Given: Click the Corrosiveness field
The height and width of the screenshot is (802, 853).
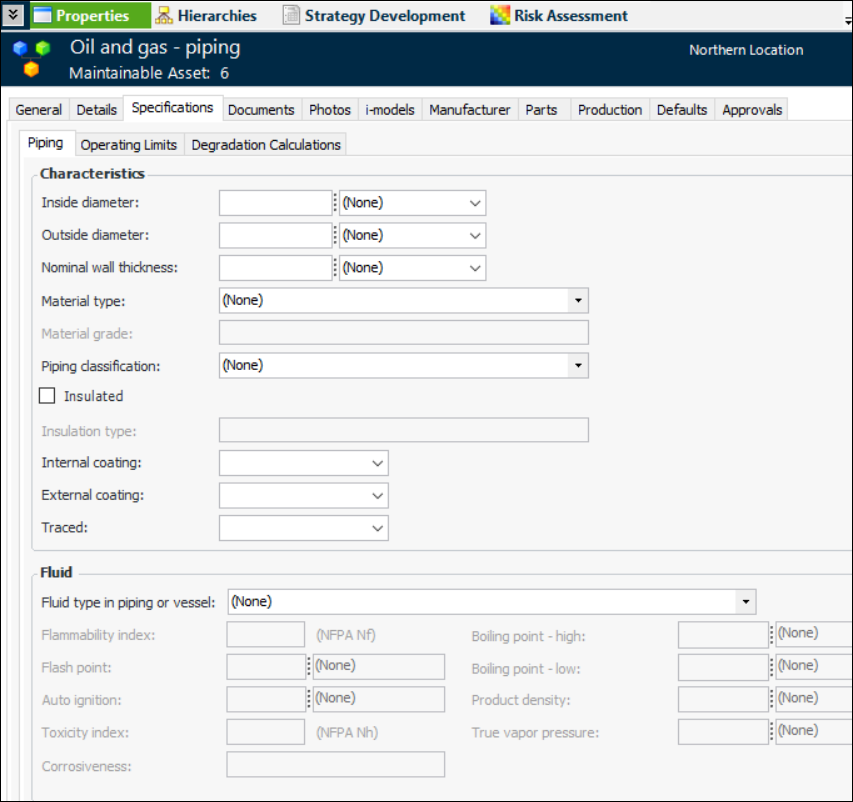Looking at the screenshot, I should point(336,764).
